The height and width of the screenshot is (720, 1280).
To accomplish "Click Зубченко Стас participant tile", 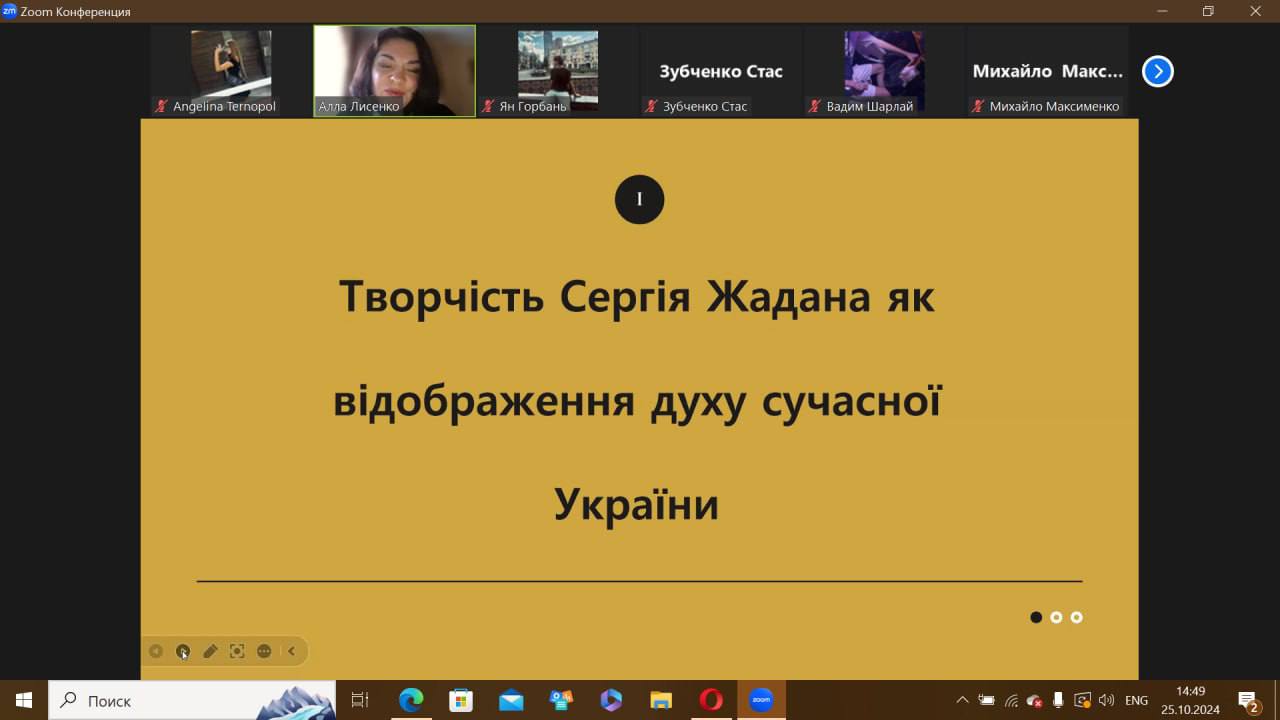I will [720, 71].
